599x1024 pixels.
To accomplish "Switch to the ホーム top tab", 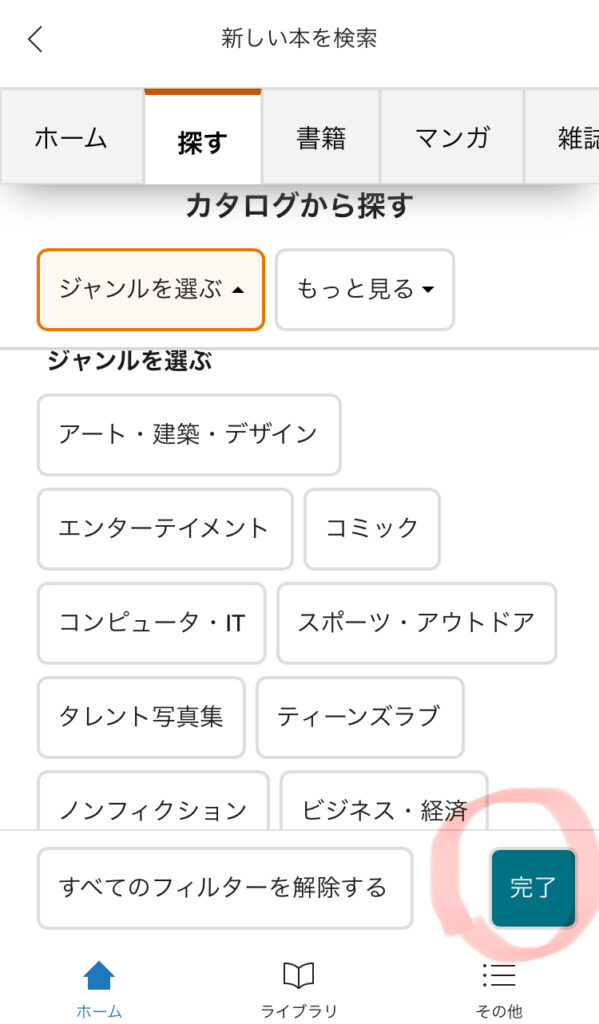I will coord(72,137).
